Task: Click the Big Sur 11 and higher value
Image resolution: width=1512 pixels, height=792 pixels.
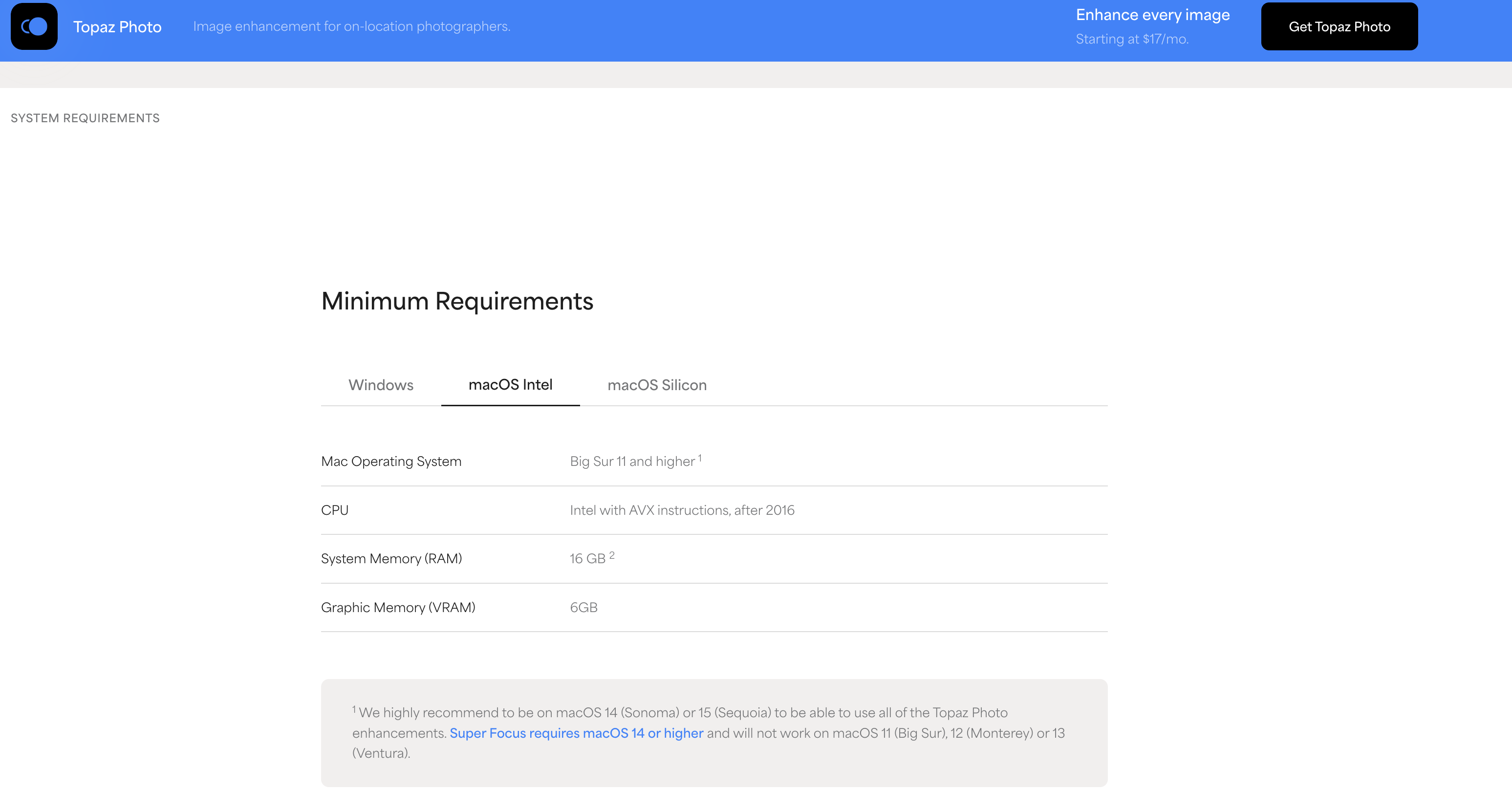Action: (631, 462)
